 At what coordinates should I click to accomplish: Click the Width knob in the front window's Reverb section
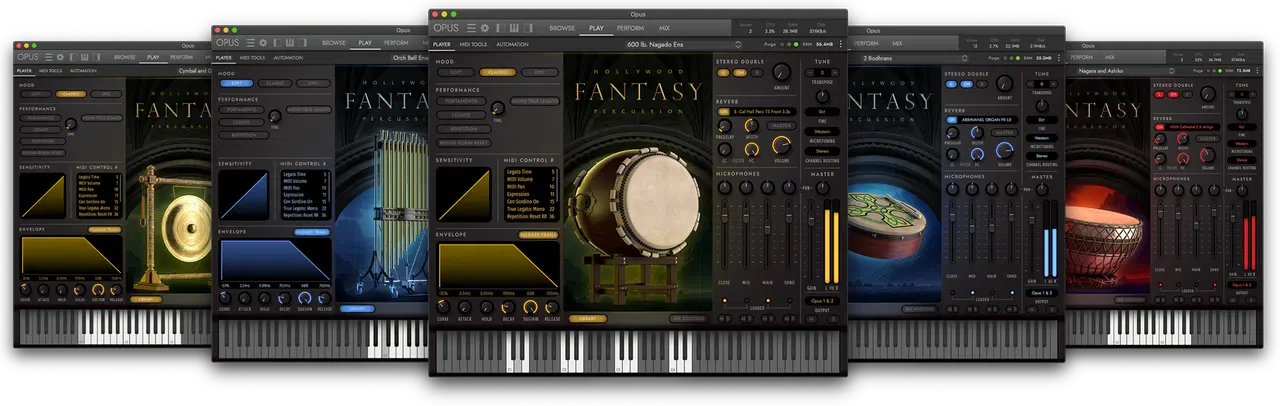point(752,126)
